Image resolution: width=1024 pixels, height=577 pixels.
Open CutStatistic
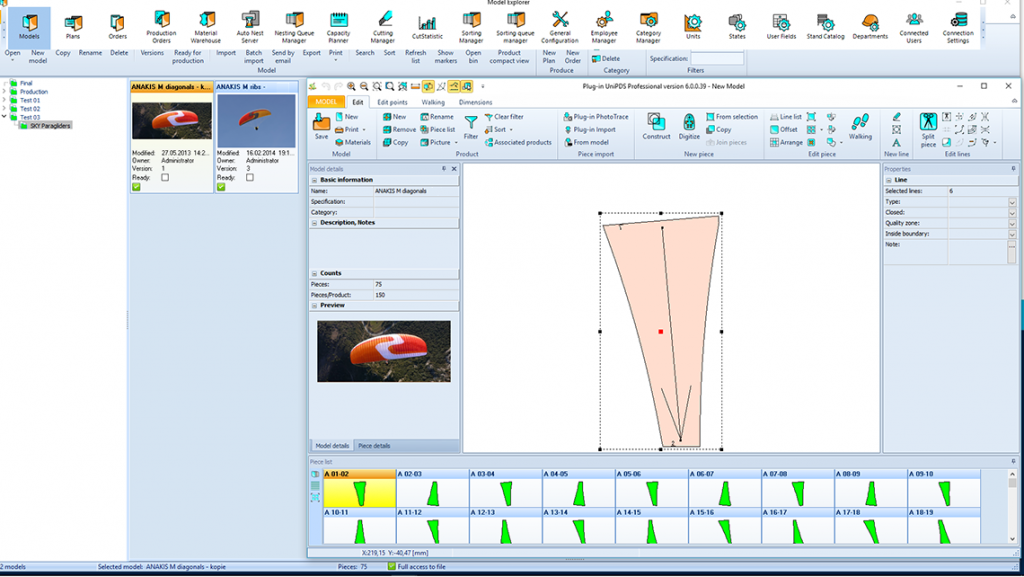coord(427,26)
